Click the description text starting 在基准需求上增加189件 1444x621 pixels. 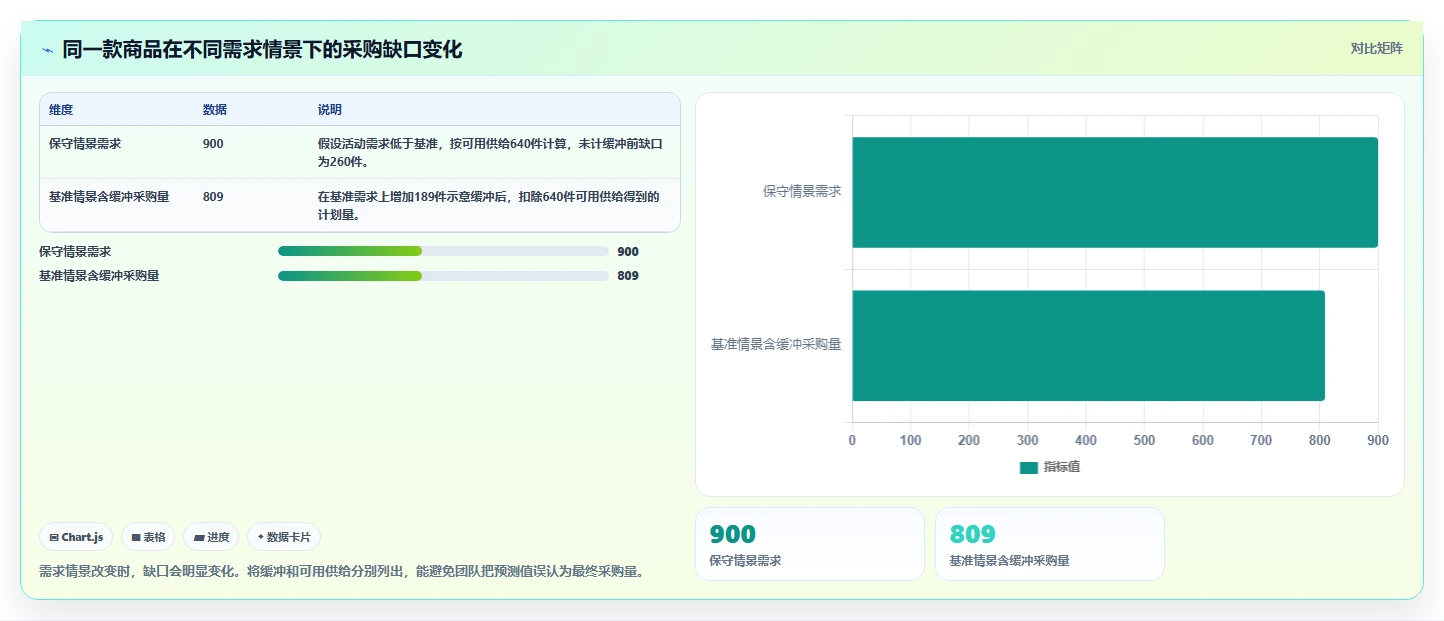(489, 206)
